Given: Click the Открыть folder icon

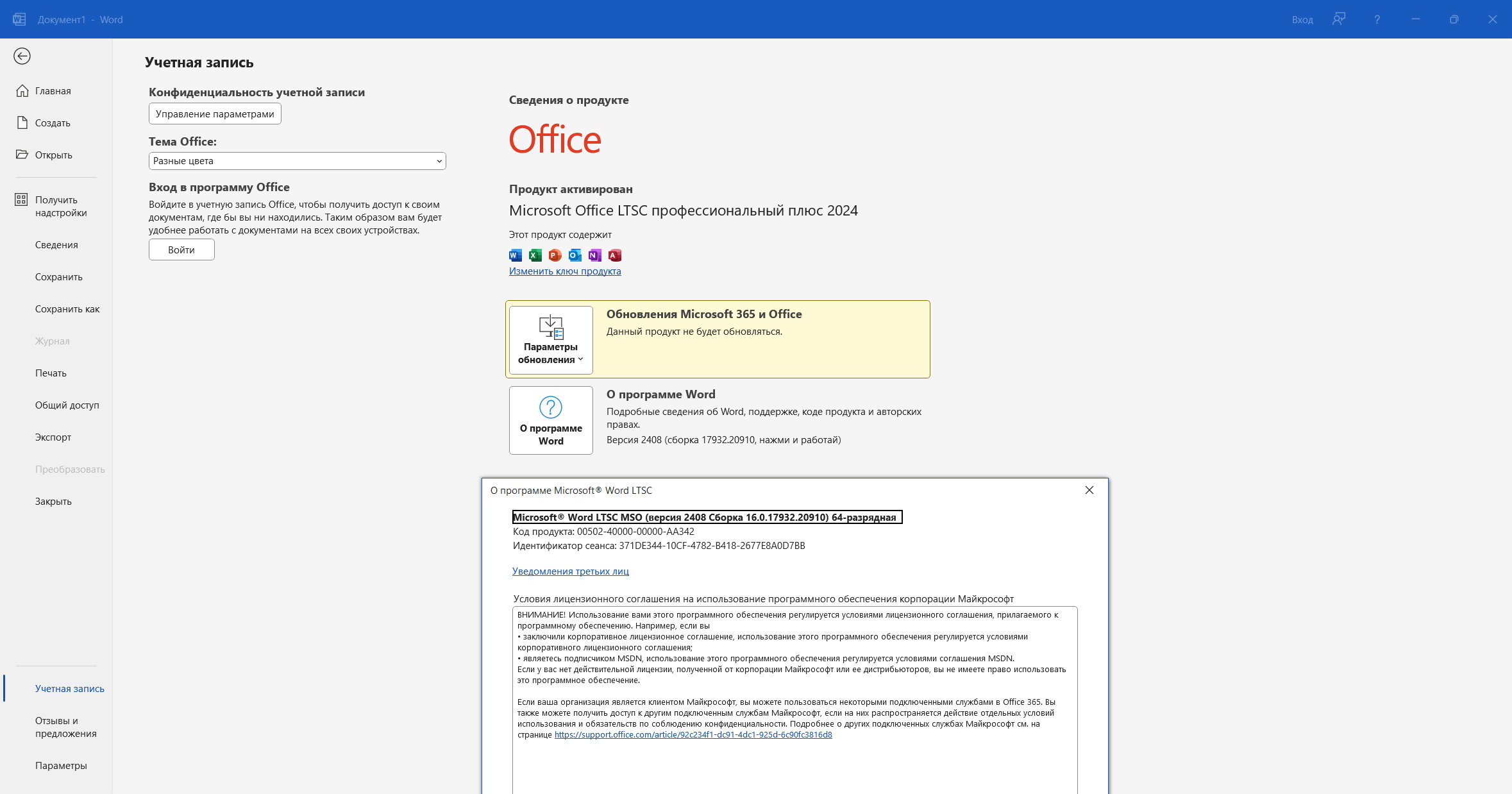Looking at the screenshot, I should point(22,155).
